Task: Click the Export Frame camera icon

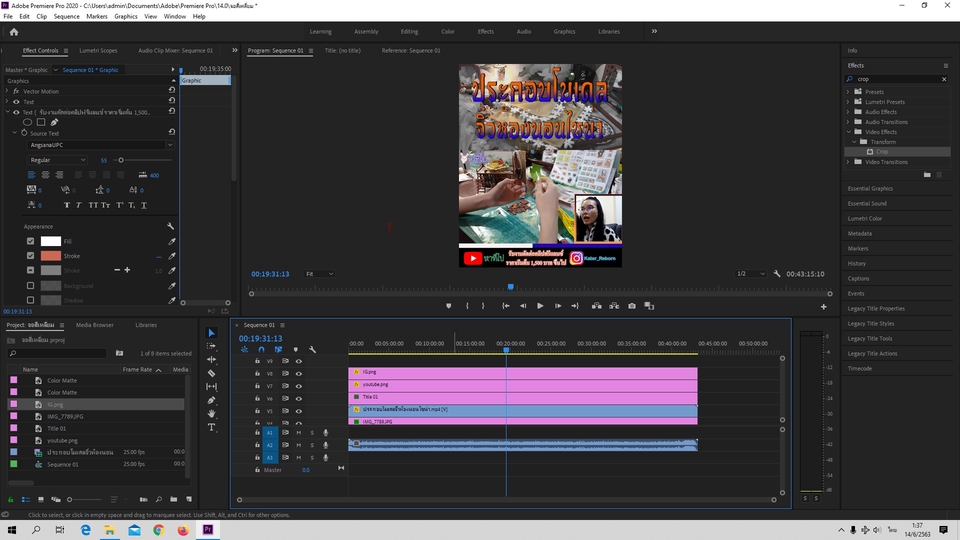Action: click(632, 306)
